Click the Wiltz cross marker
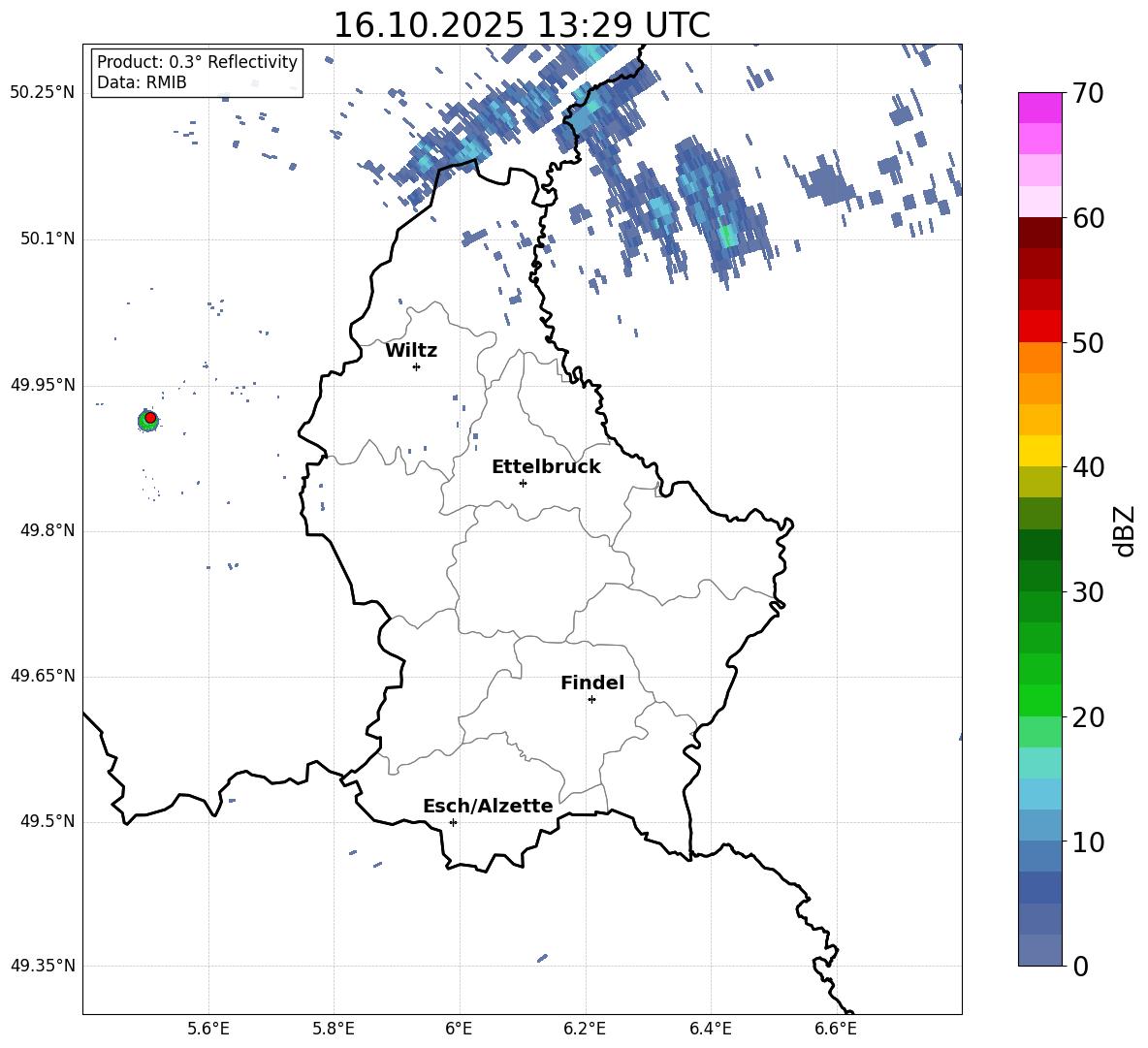 pyautogui.click(x=416, y=366)
